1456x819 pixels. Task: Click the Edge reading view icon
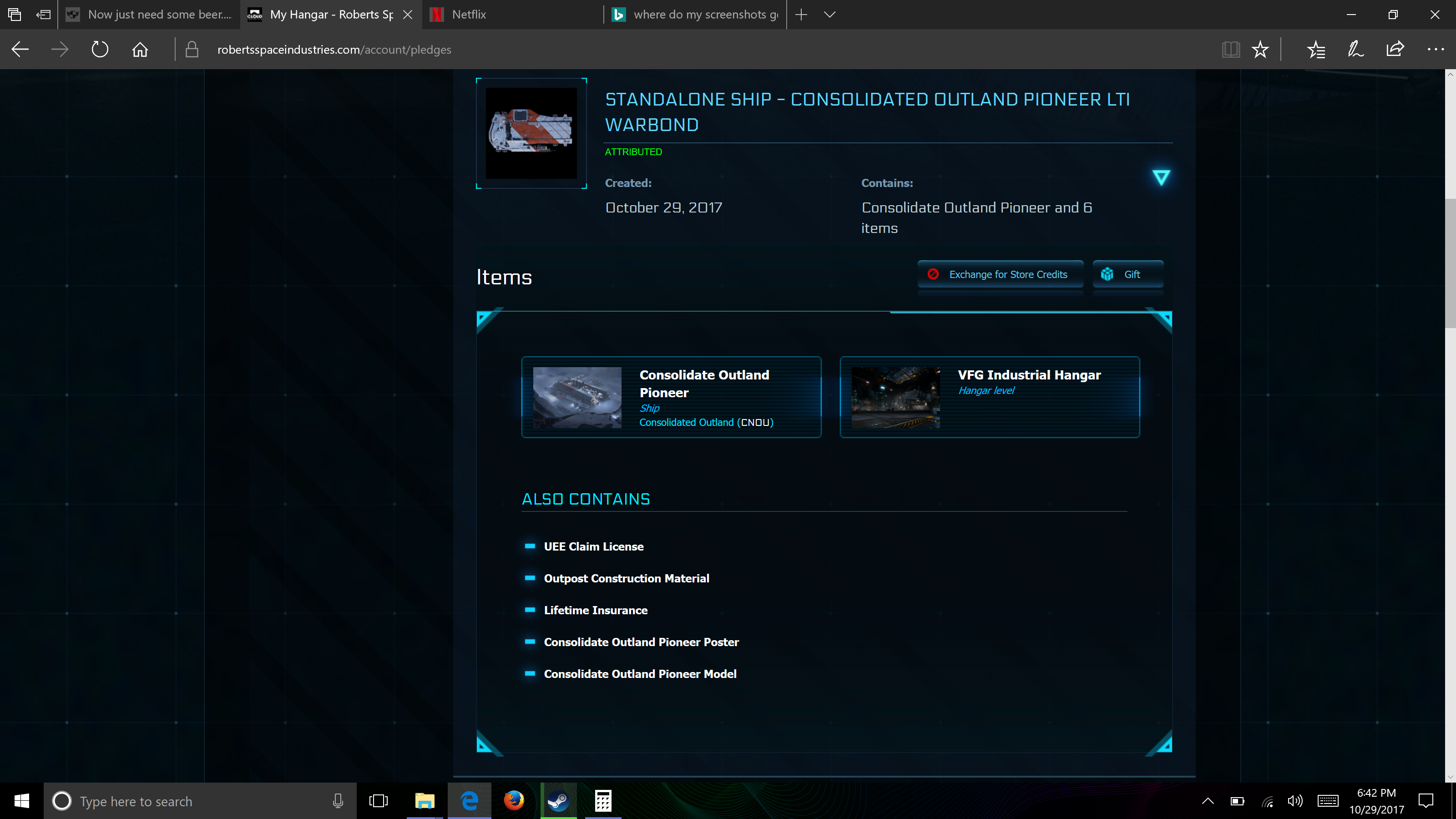point(1230,50)
